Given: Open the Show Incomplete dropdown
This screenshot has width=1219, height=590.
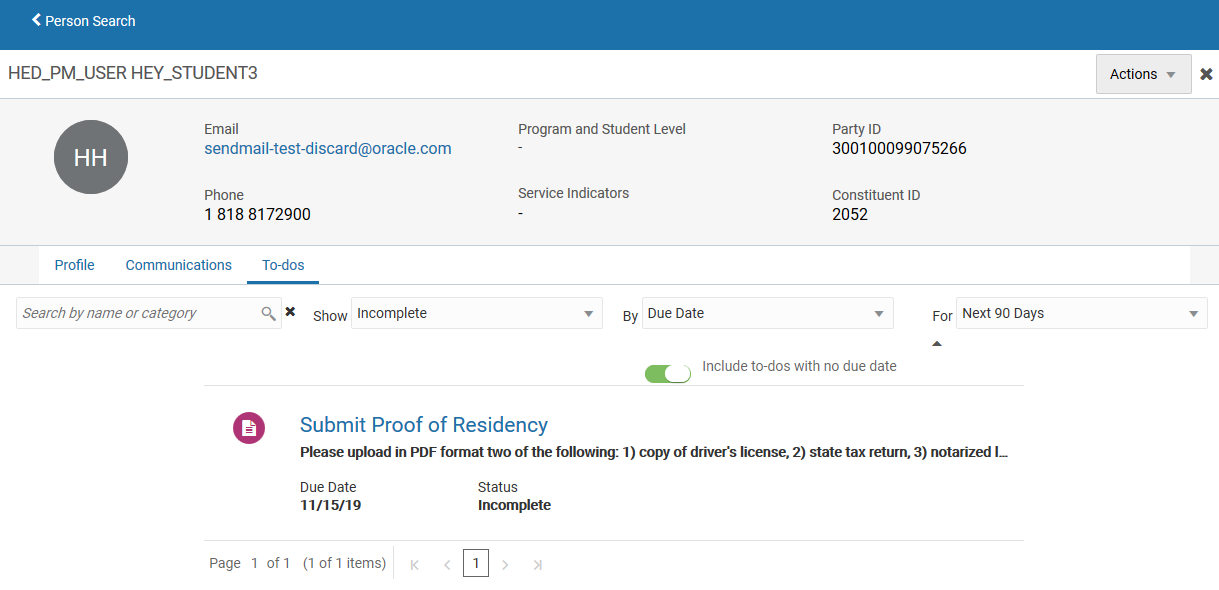Looking at the screenshot, I should [x=476, y=313].
